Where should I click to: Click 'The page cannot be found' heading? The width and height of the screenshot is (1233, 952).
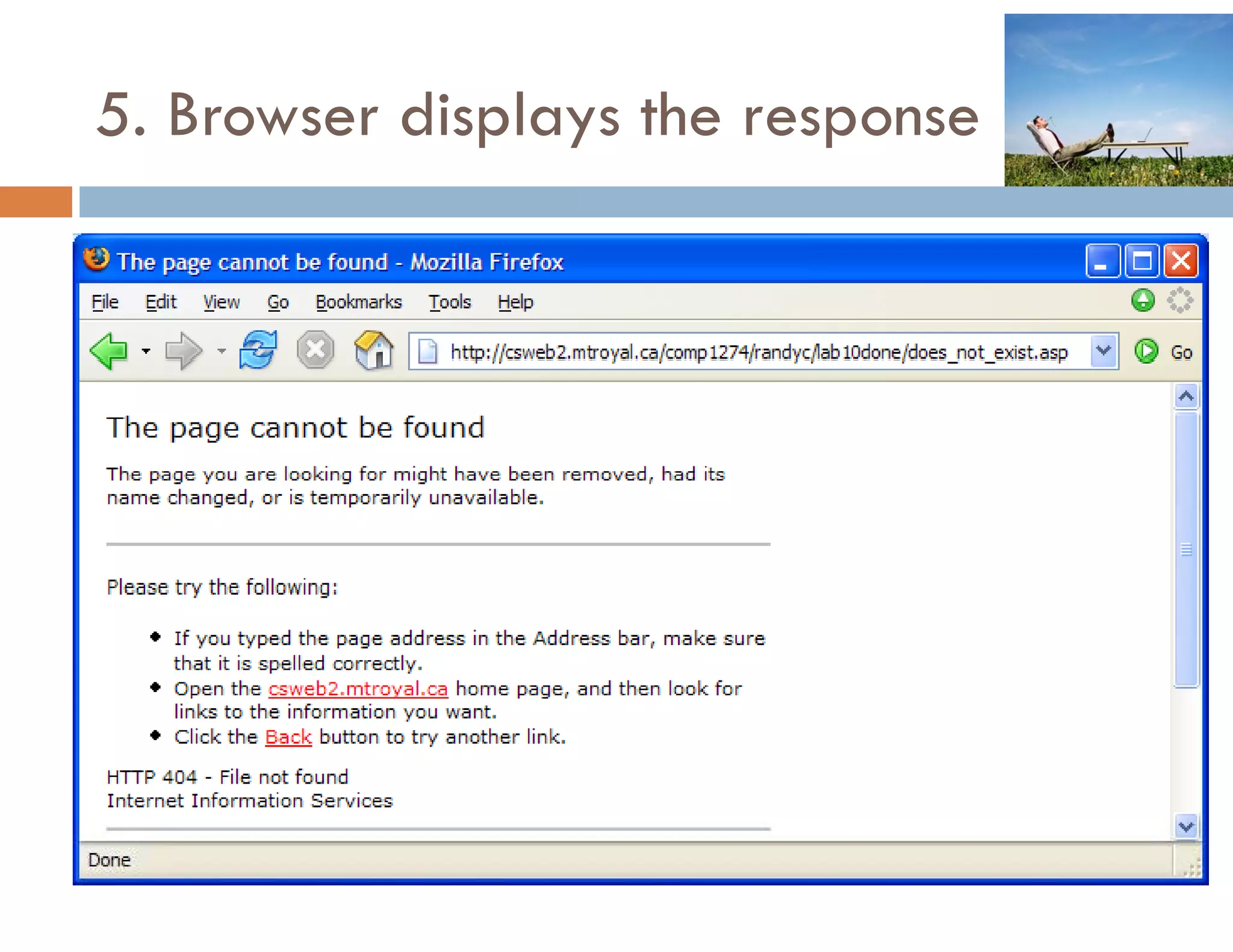296,428
